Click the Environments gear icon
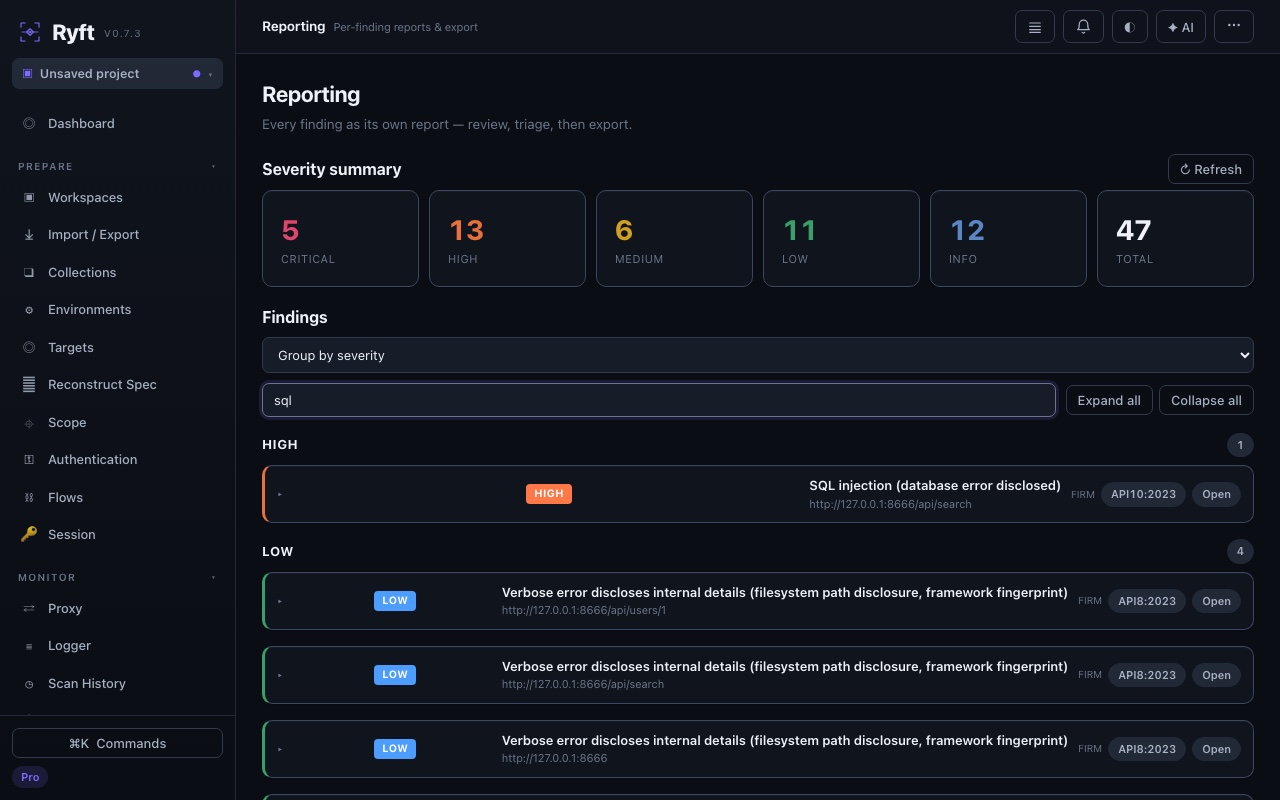 coord(29,310)
